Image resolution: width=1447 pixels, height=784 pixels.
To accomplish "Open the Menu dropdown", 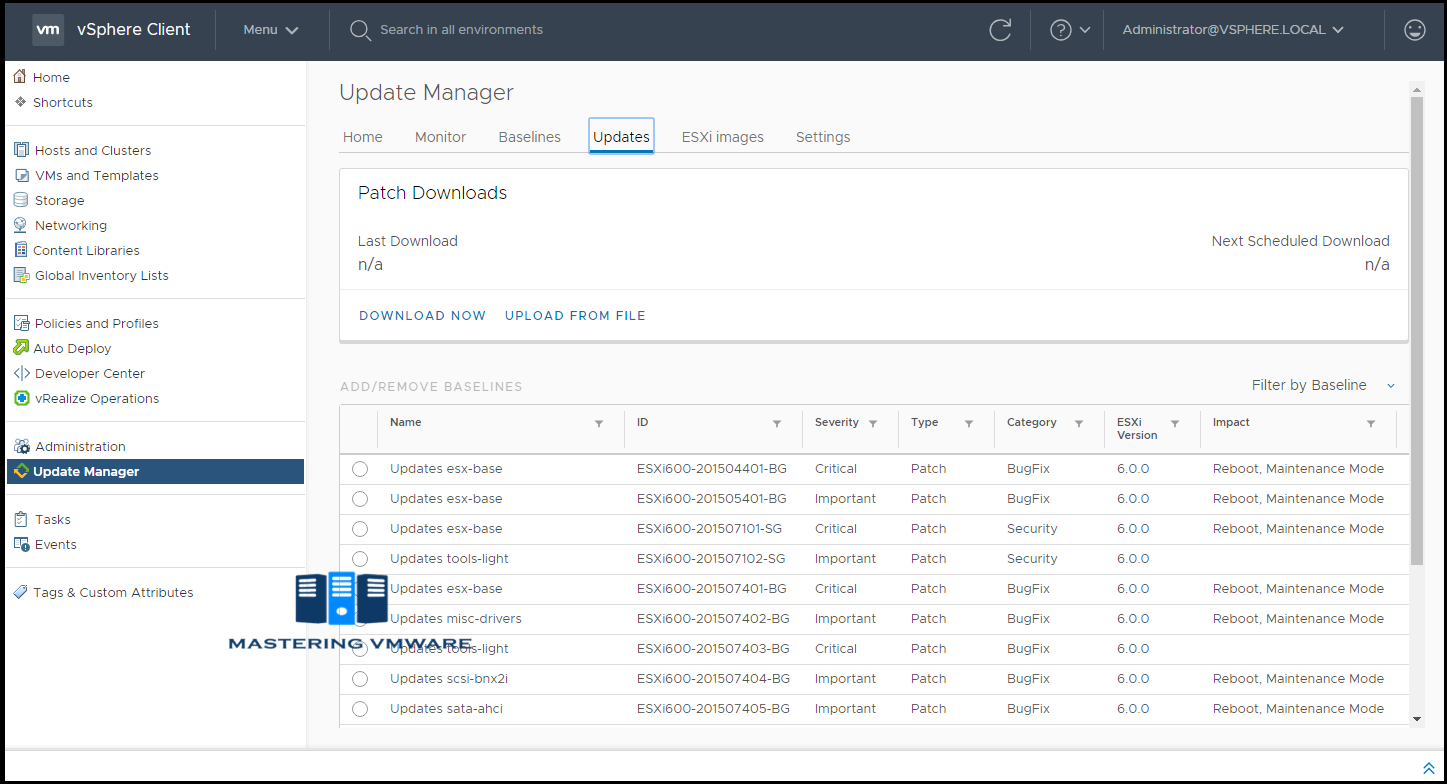I will coord(271,30).
